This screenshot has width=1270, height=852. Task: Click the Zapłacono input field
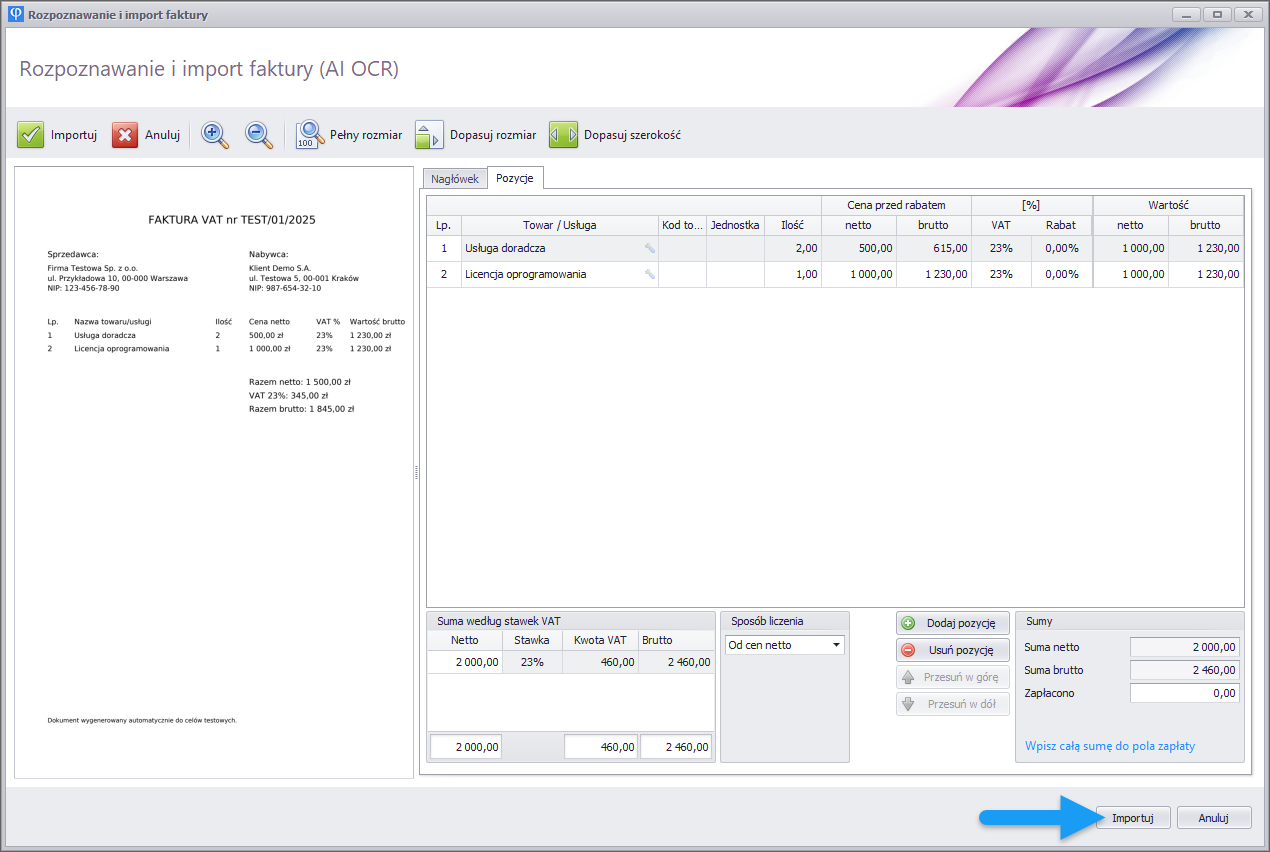pos(1184,693)
